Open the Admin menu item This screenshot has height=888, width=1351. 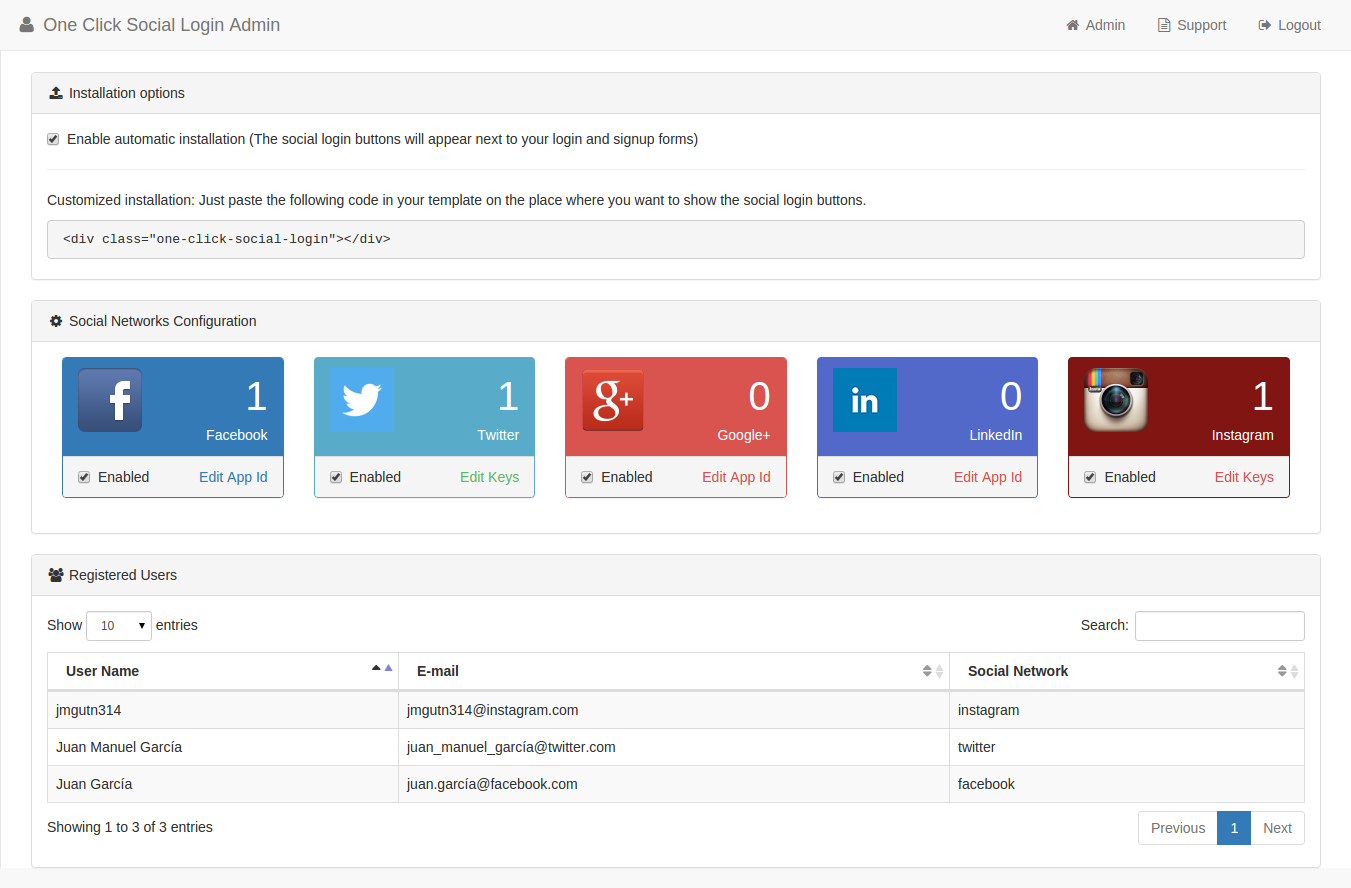tap(1095, 24)
